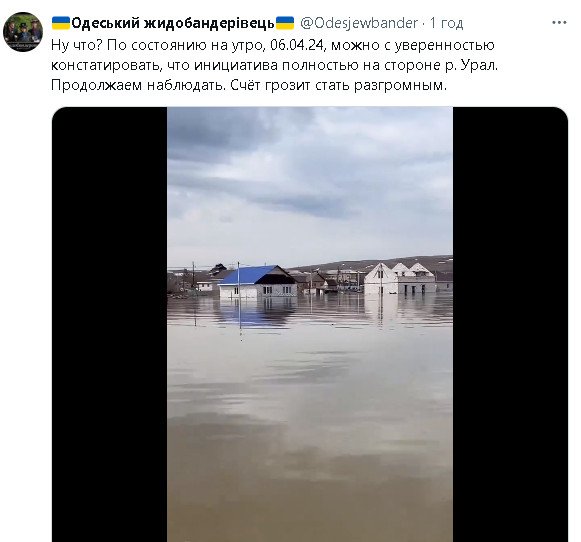Viewport: 581px width, 542px height.
Task: Click the sentence "Продолжаем наблюдать."
Action: point(138,85)
